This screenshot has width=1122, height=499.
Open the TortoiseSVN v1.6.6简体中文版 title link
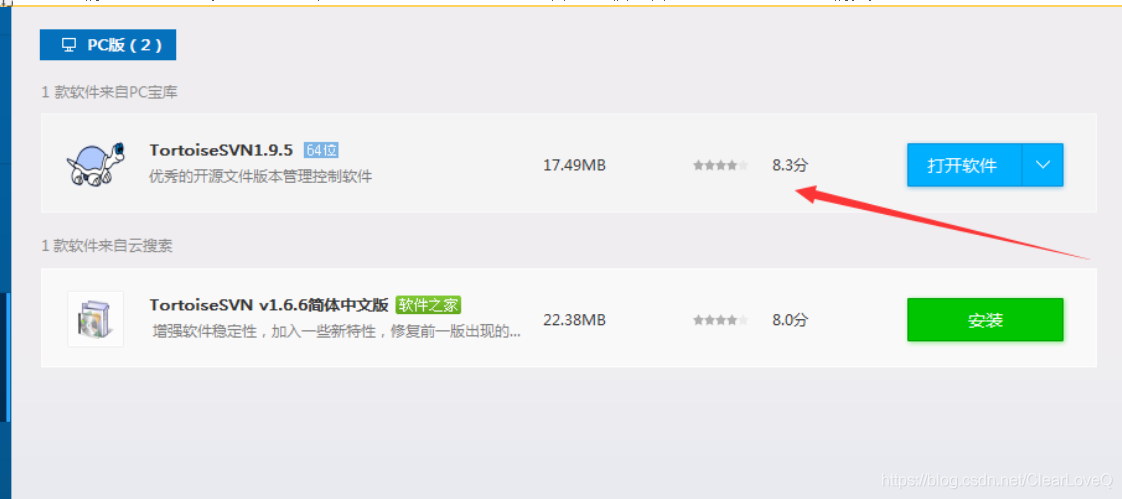click(269, 305)
